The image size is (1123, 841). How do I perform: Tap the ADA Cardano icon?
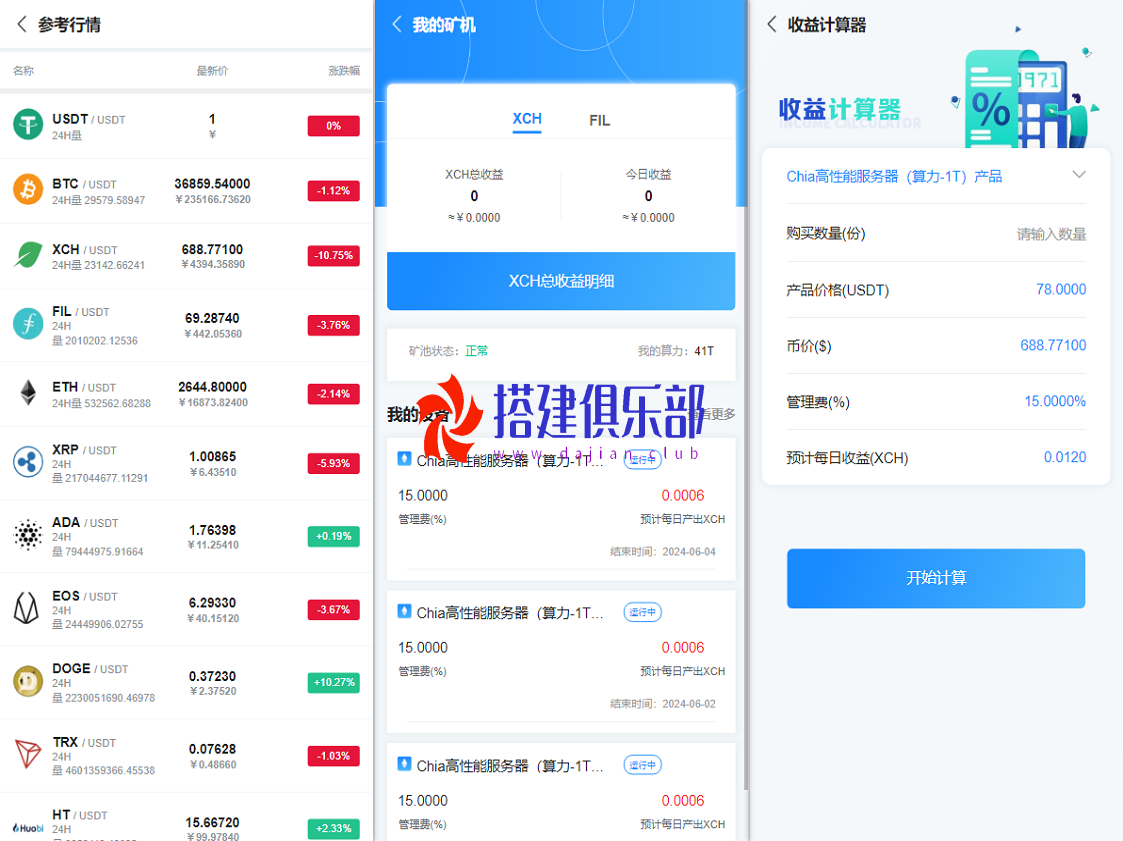point(28,535)
